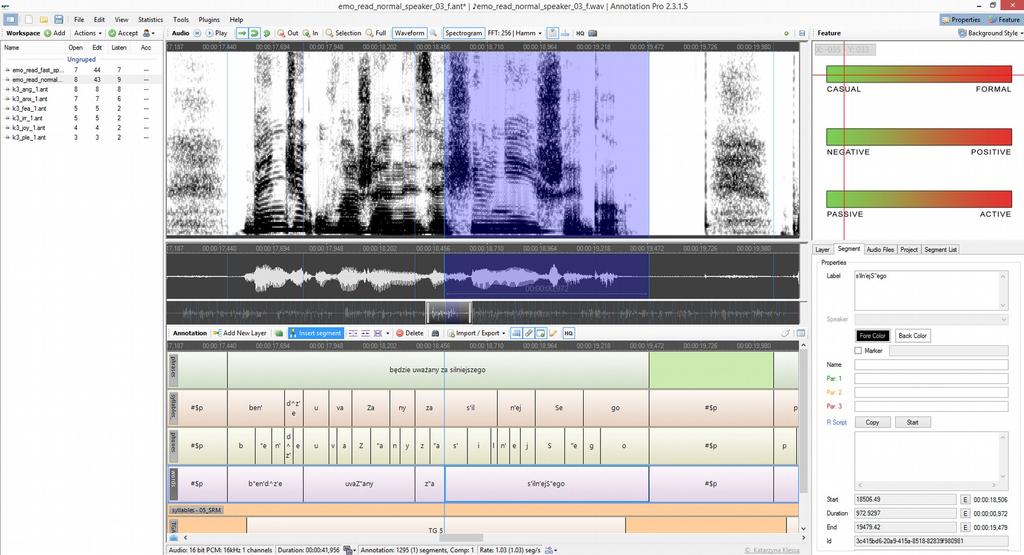This screenshot has width=1024, height=555.
Task: Click into the segment Name field
Action: click(x=931, y=365)
